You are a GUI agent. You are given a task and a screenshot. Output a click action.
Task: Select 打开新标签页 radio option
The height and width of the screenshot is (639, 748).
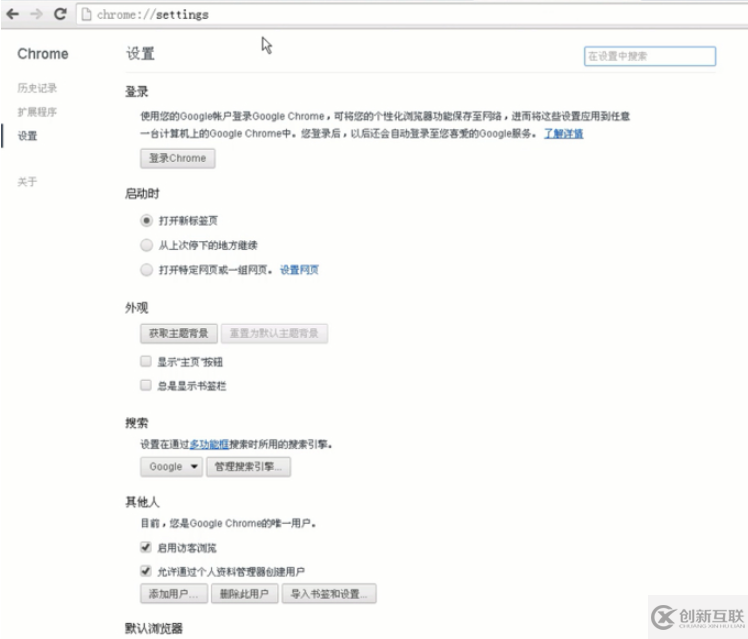[146, 220]
